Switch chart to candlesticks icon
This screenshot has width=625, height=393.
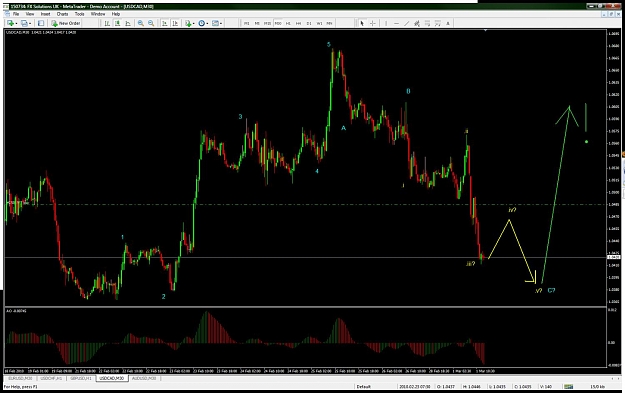tap(117, 24)
